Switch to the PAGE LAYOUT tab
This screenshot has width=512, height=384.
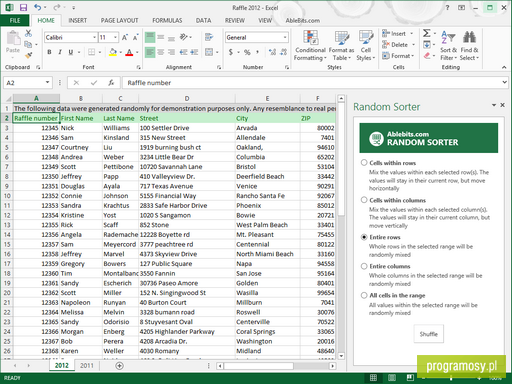point(119,20)
